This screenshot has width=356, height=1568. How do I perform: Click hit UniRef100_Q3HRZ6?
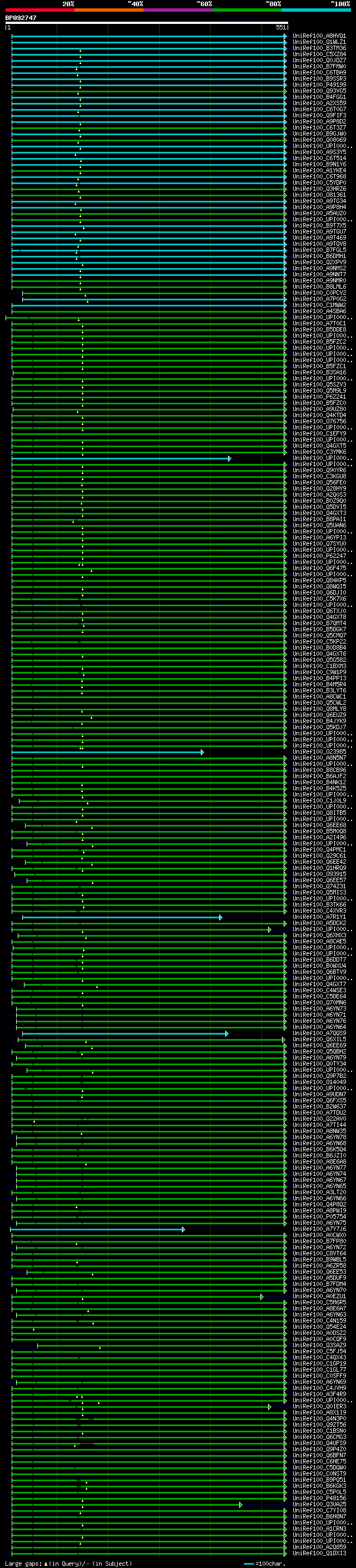pyautogui.click(x=319, y=189)
